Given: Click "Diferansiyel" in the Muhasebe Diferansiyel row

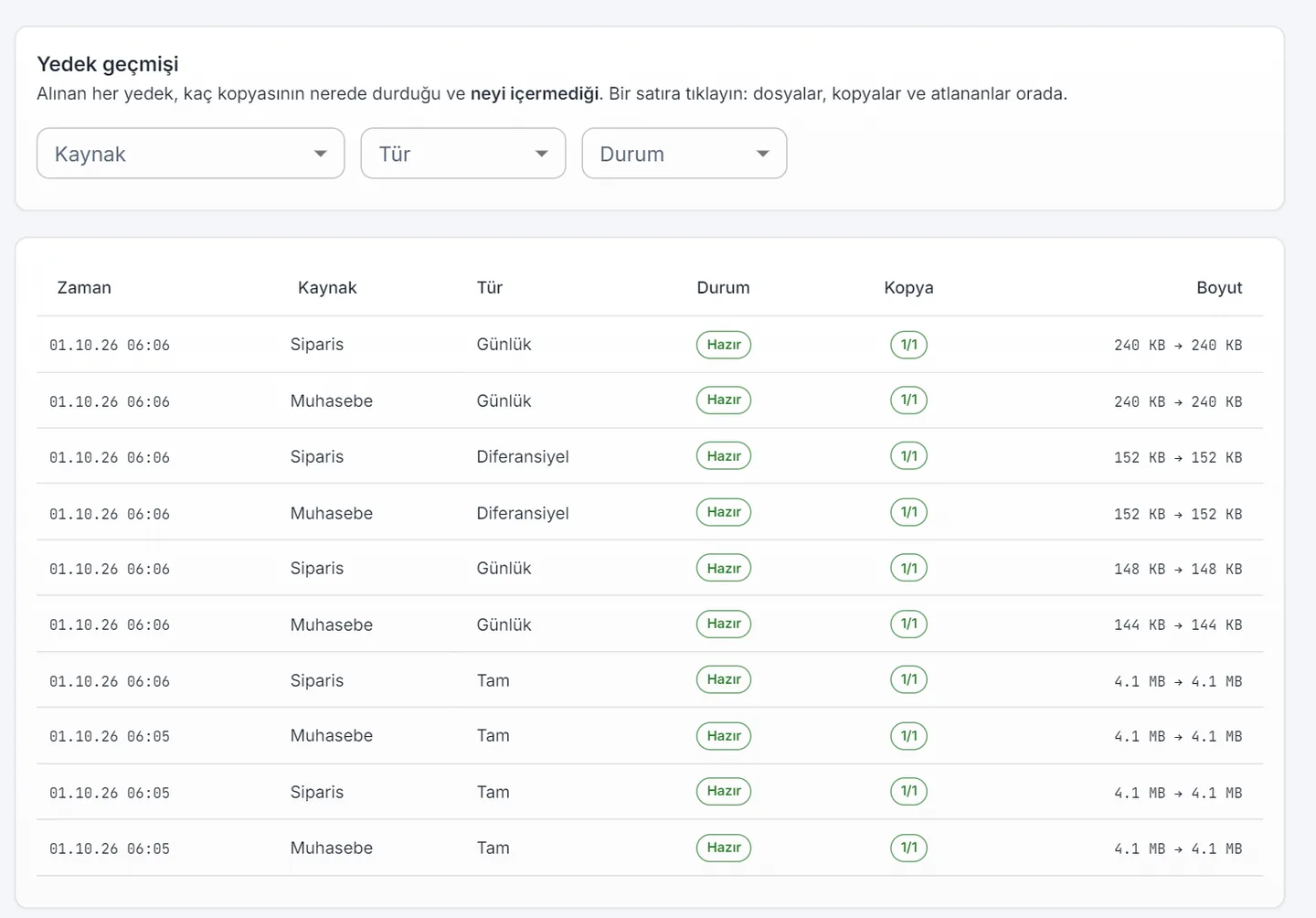Looking at the screenshot, I should 523,513.
